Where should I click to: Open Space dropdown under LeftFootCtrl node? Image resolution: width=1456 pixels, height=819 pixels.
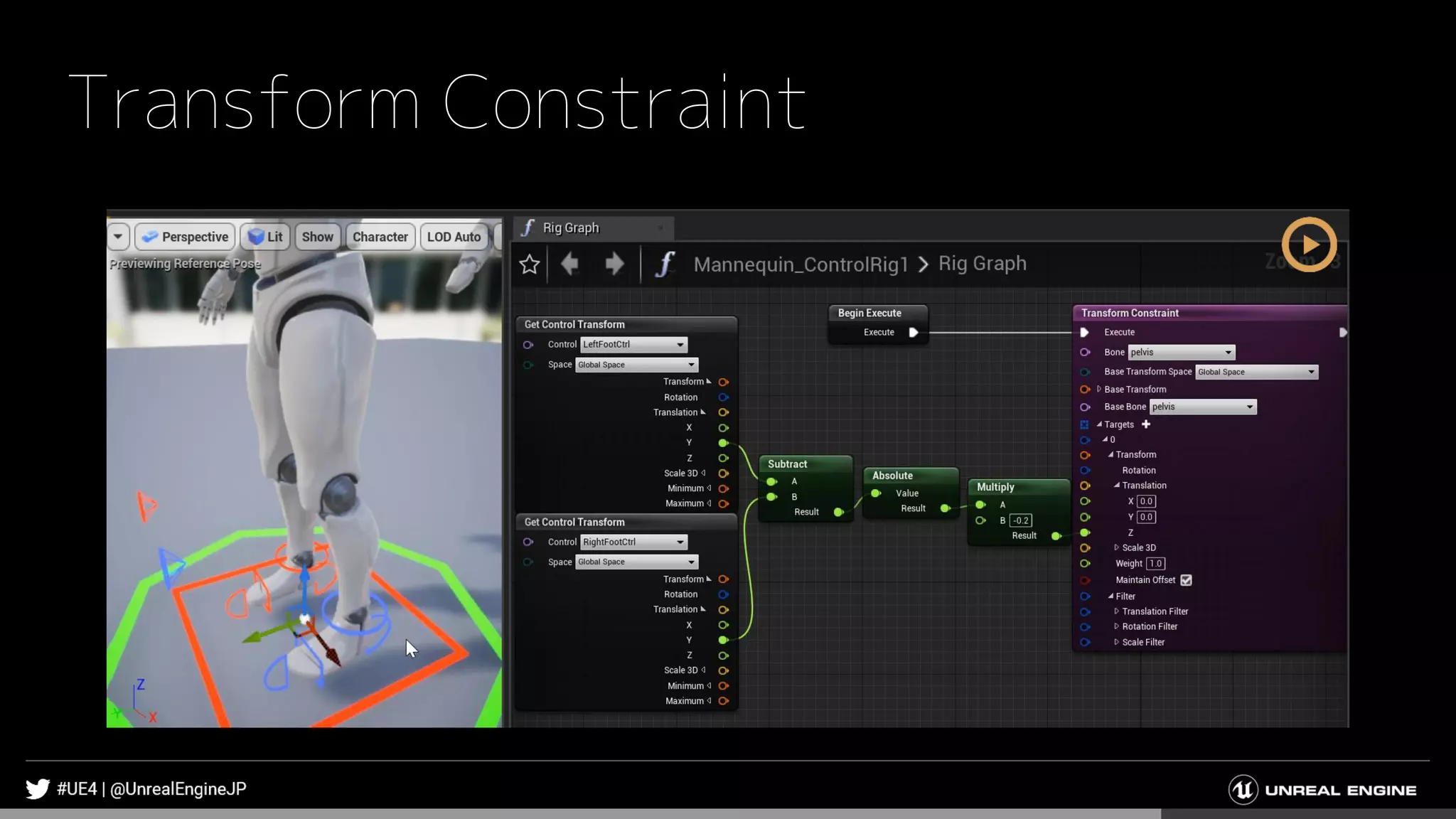pos(636,365)
